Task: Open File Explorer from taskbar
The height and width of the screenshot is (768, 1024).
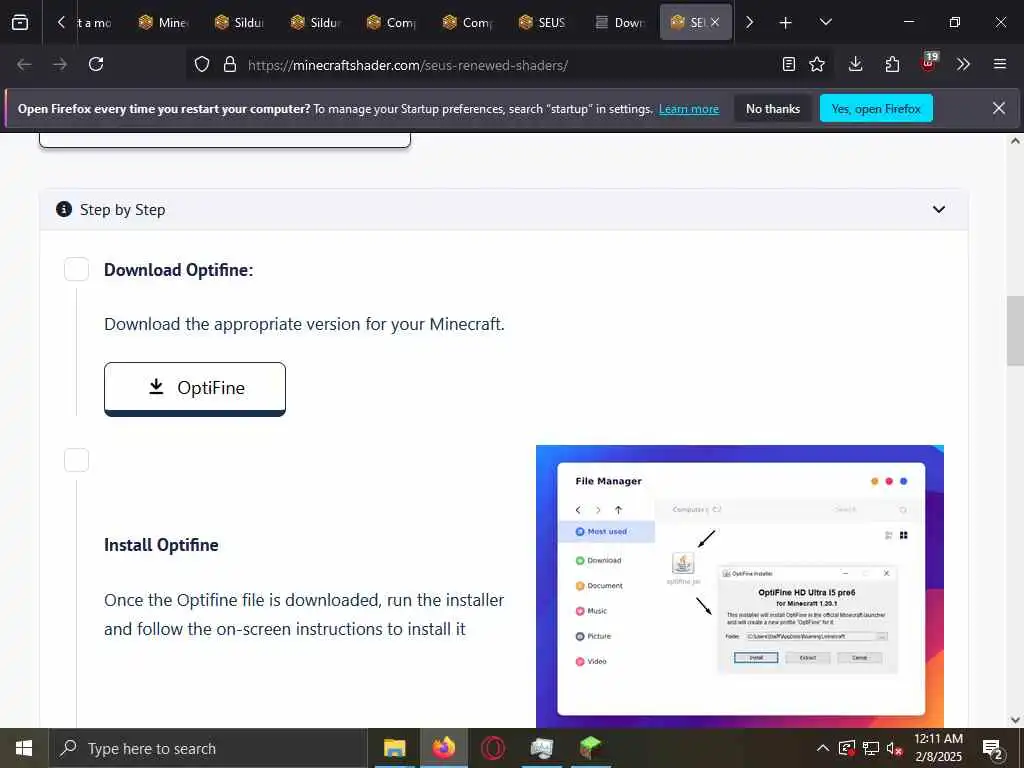Action: click(x=394, y=748)
